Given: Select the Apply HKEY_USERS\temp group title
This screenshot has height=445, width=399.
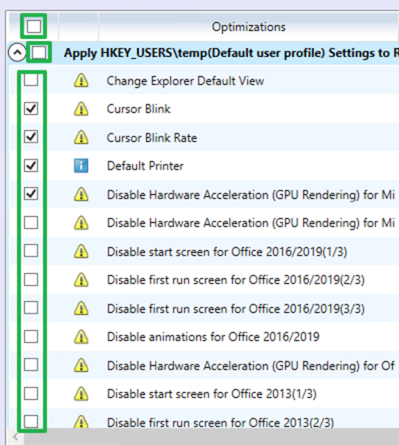Looking at the screenshot, I should [231, 53].
